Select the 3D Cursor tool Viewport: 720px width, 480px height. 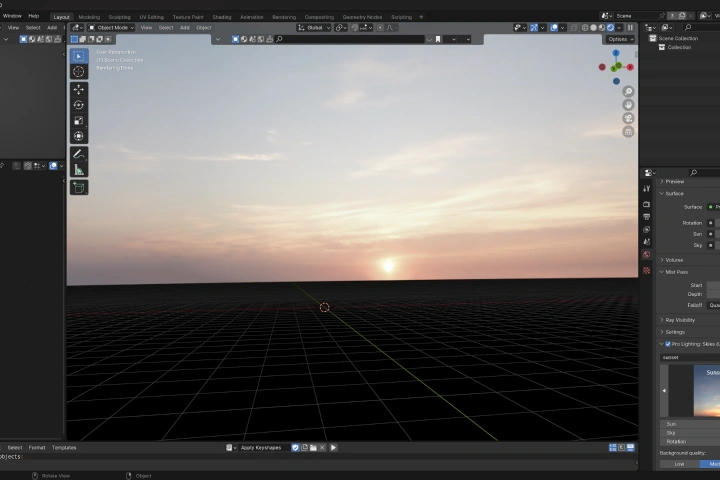click(79, 72)
